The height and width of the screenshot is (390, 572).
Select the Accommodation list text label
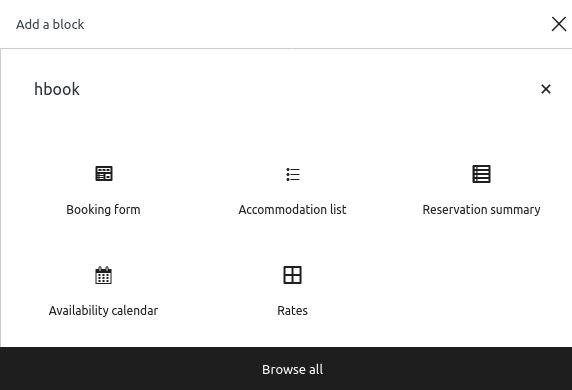tap(292, 209)
